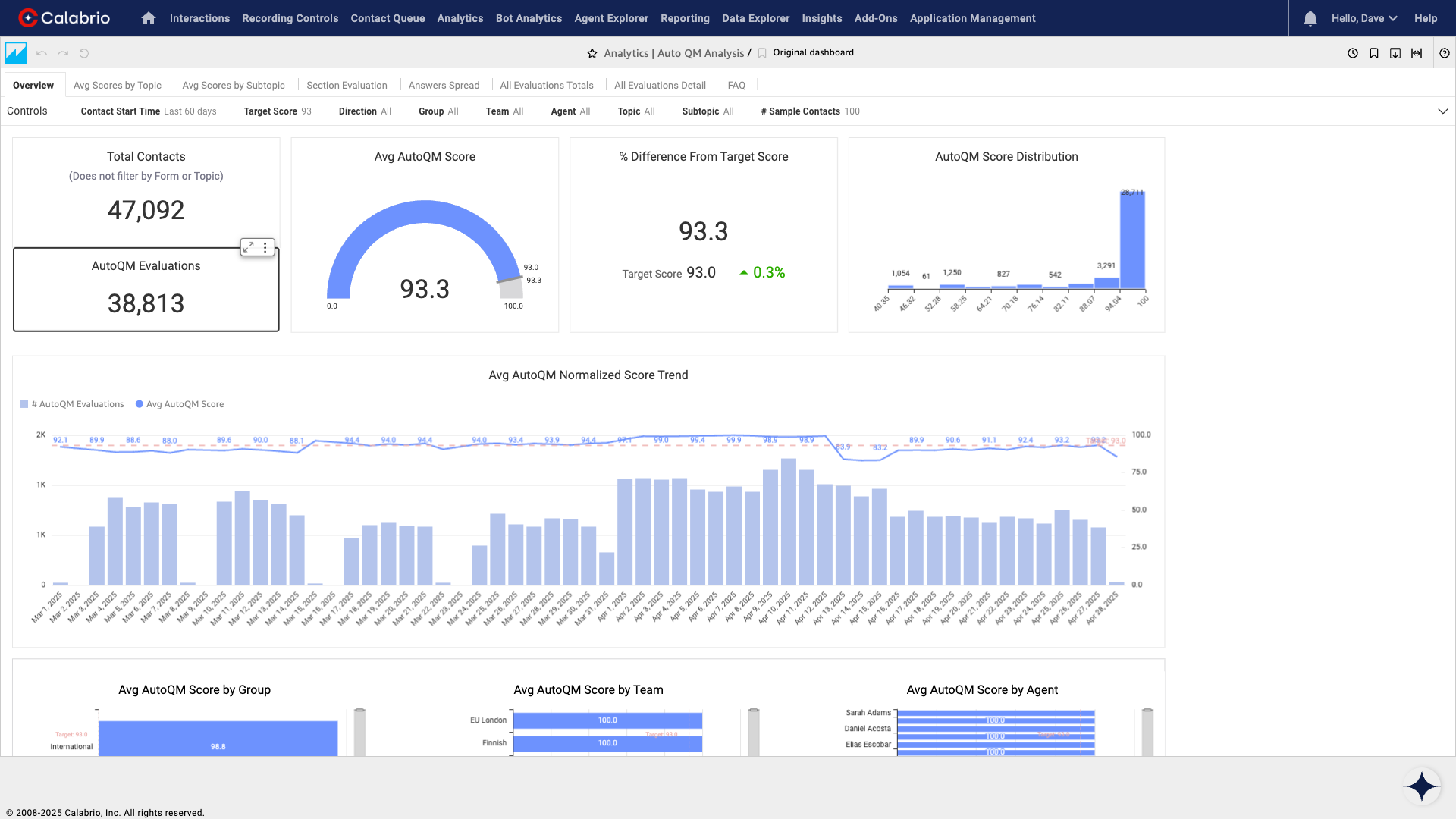Screen dimensions: 1456x819
Task: Click the export download icon
Action: [1395, 53]
